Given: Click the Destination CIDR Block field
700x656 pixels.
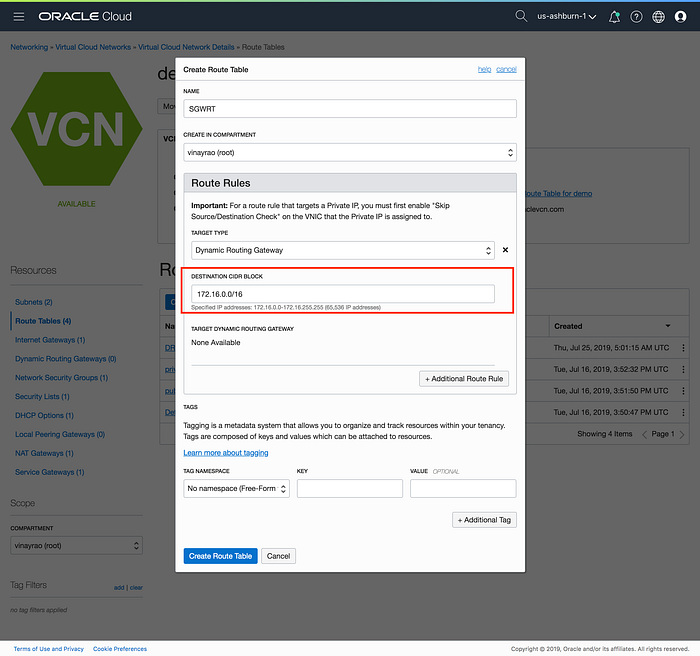Looking at the screenshot, I should click(x=343, y=294).
